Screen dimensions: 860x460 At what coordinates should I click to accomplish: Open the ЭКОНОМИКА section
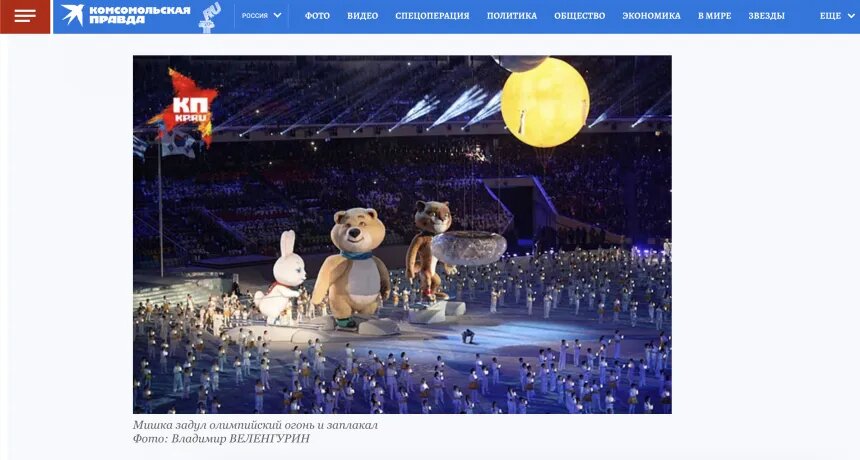pyautogui.click(x=651, y=16)
